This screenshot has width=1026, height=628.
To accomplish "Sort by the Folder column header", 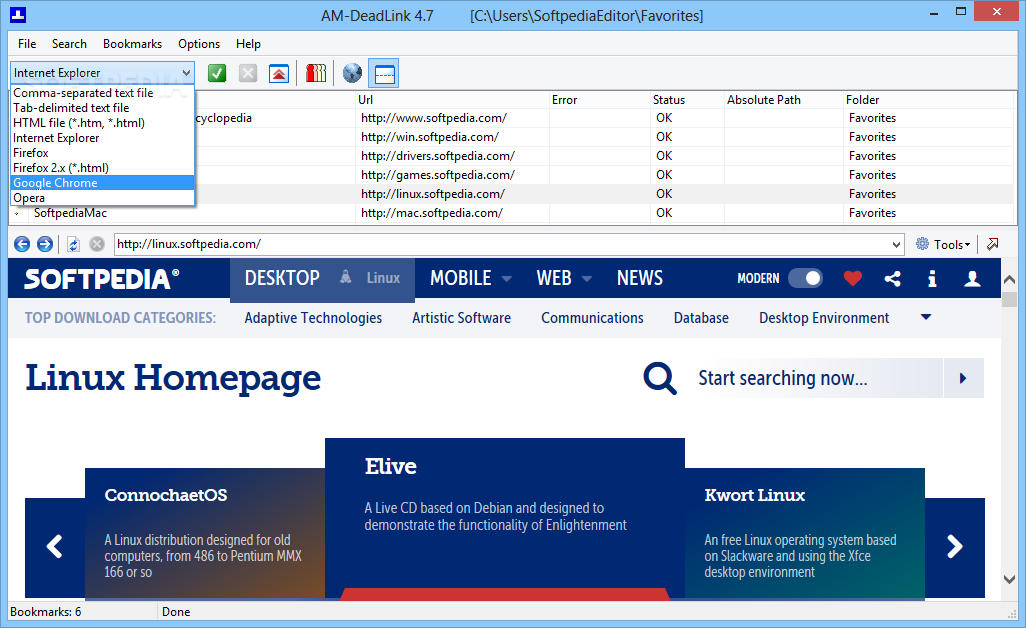I will [929, 99].
